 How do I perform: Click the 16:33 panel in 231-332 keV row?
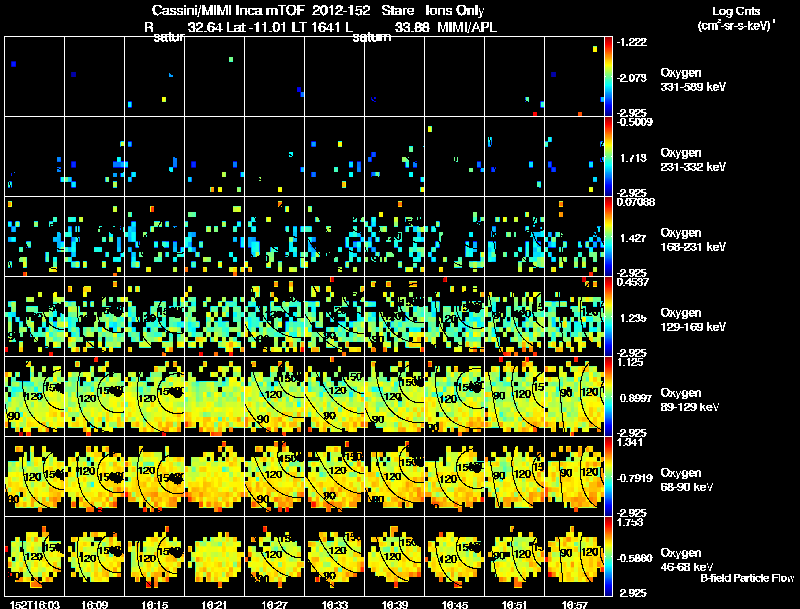point(335,157)
